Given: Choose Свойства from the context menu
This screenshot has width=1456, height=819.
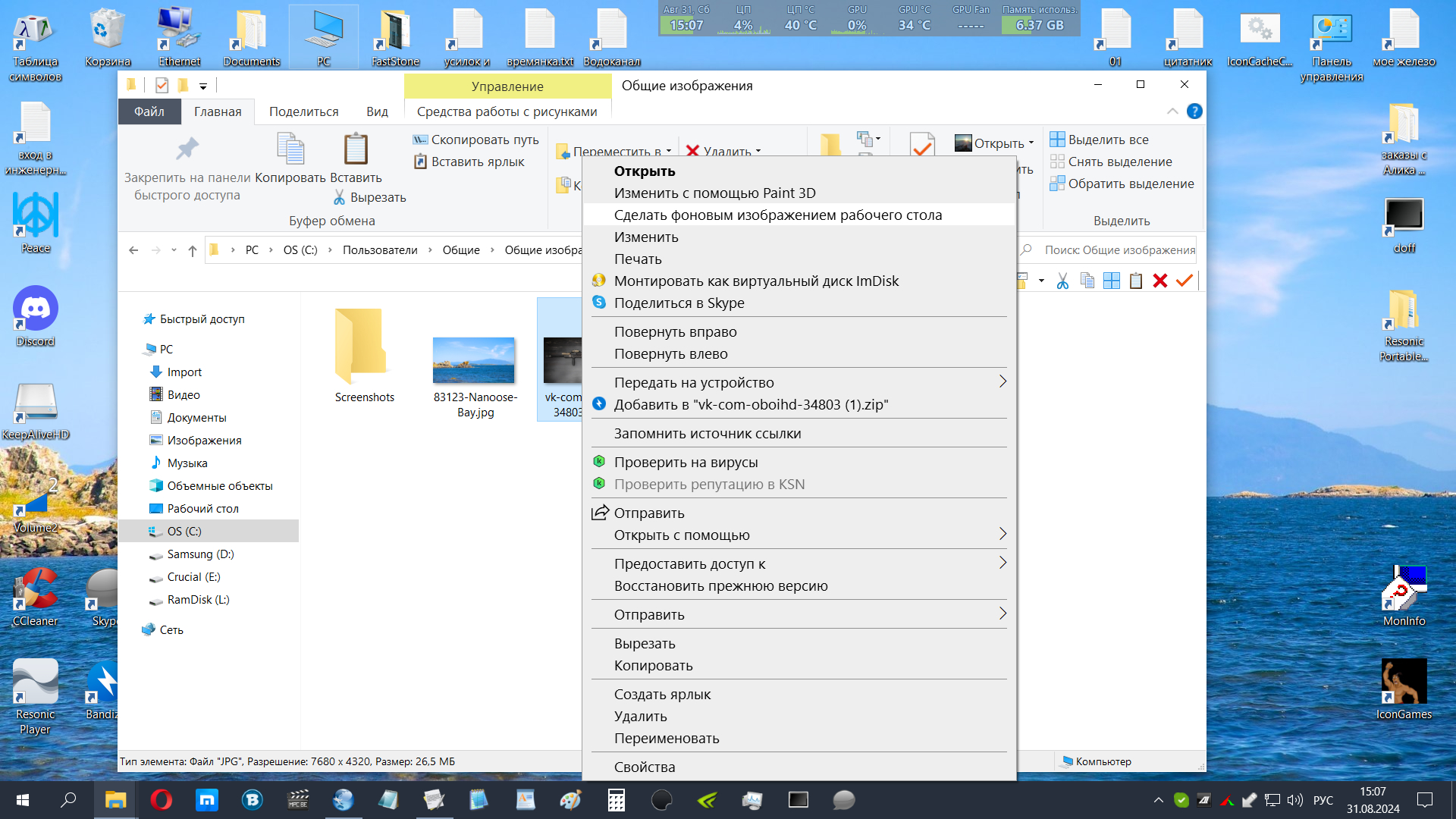Looking at the screenshot, I should 644,767.
